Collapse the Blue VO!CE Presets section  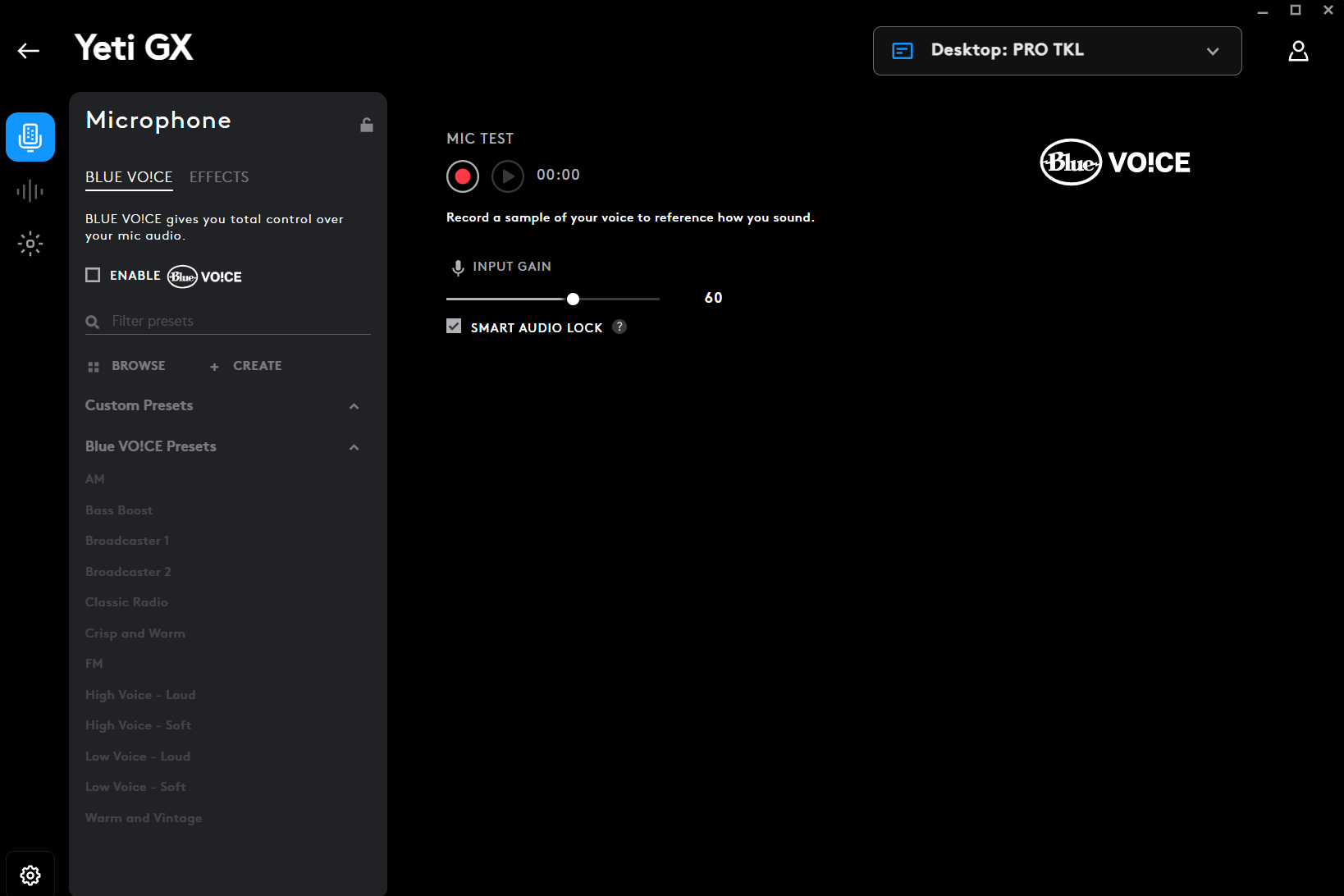(354, 447)
